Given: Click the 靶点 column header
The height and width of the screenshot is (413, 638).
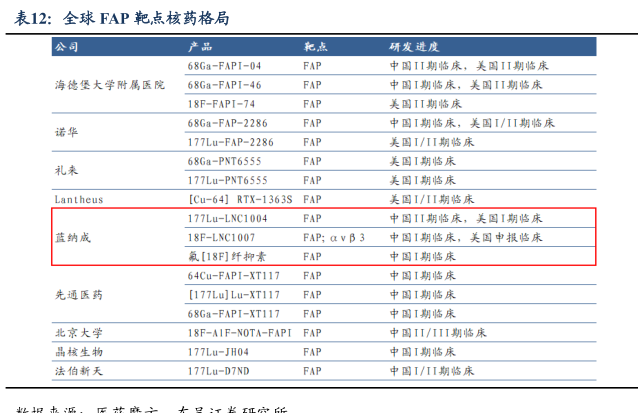Looking at the screenshot, I should click(x=316, y=47).
